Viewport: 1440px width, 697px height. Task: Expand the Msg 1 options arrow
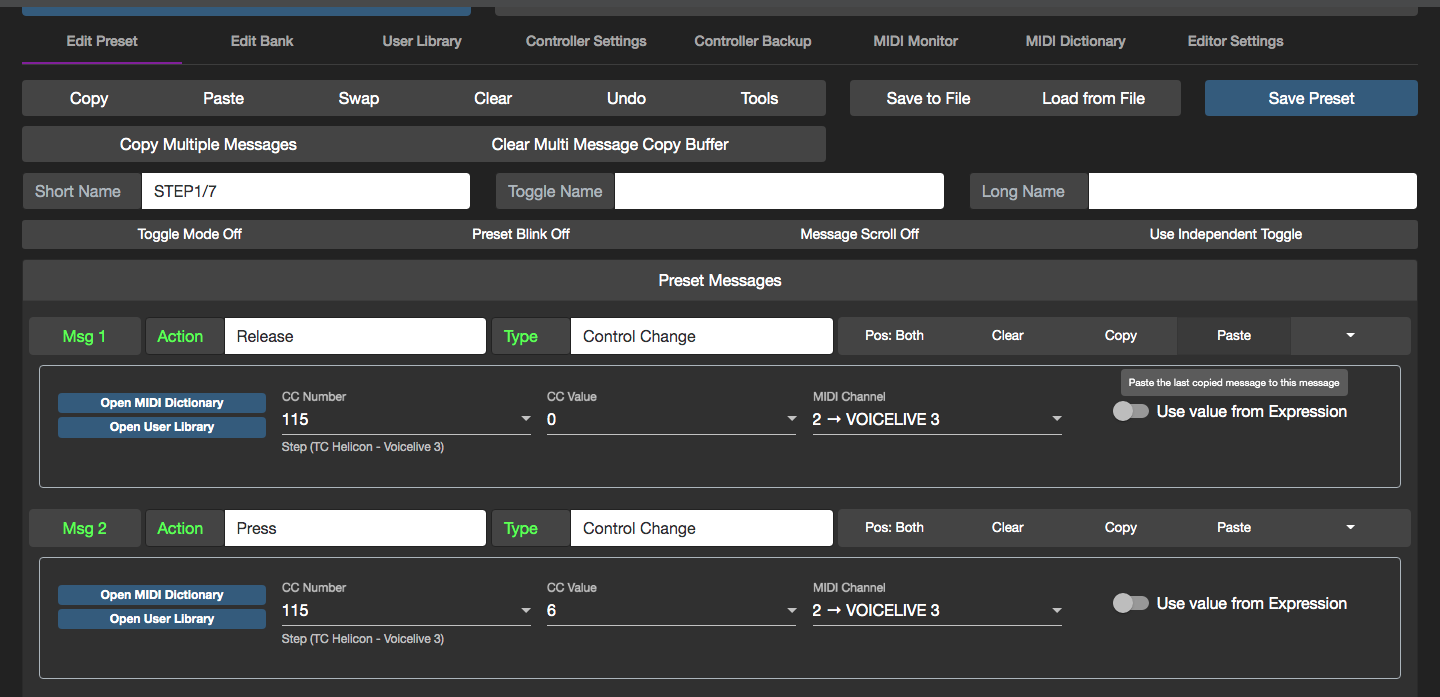point(1350,336)
